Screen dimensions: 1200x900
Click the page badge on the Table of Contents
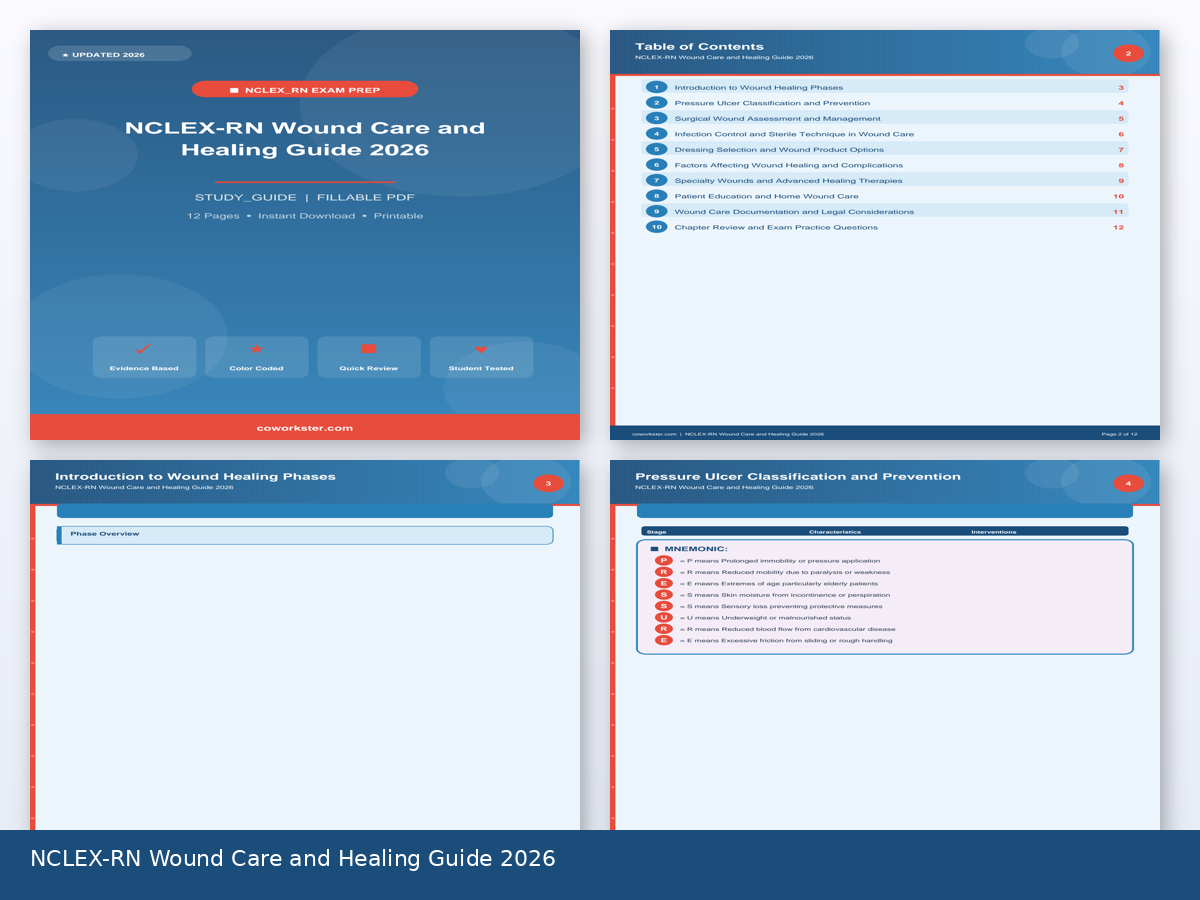tap(1128, 53)
